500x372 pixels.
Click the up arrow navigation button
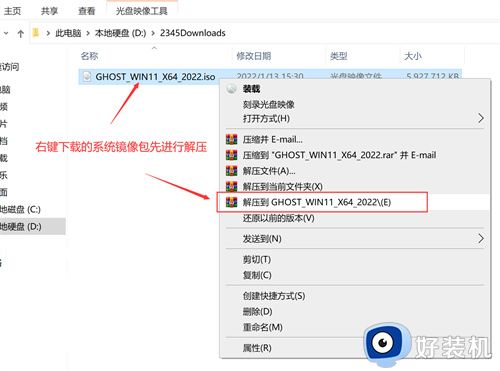click(21, 33)
